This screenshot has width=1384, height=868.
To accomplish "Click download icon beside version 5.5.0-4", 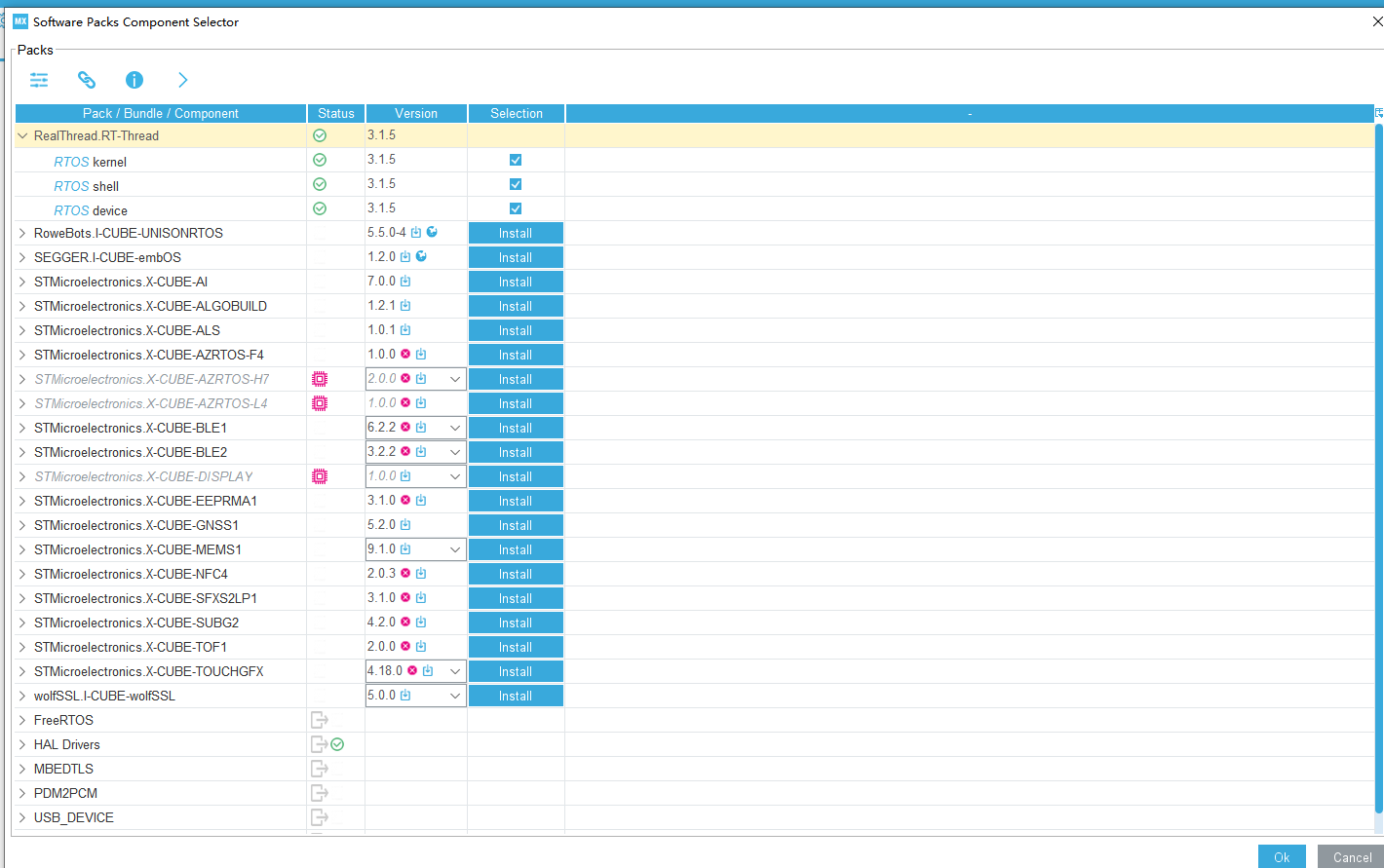I will [416, 232].
